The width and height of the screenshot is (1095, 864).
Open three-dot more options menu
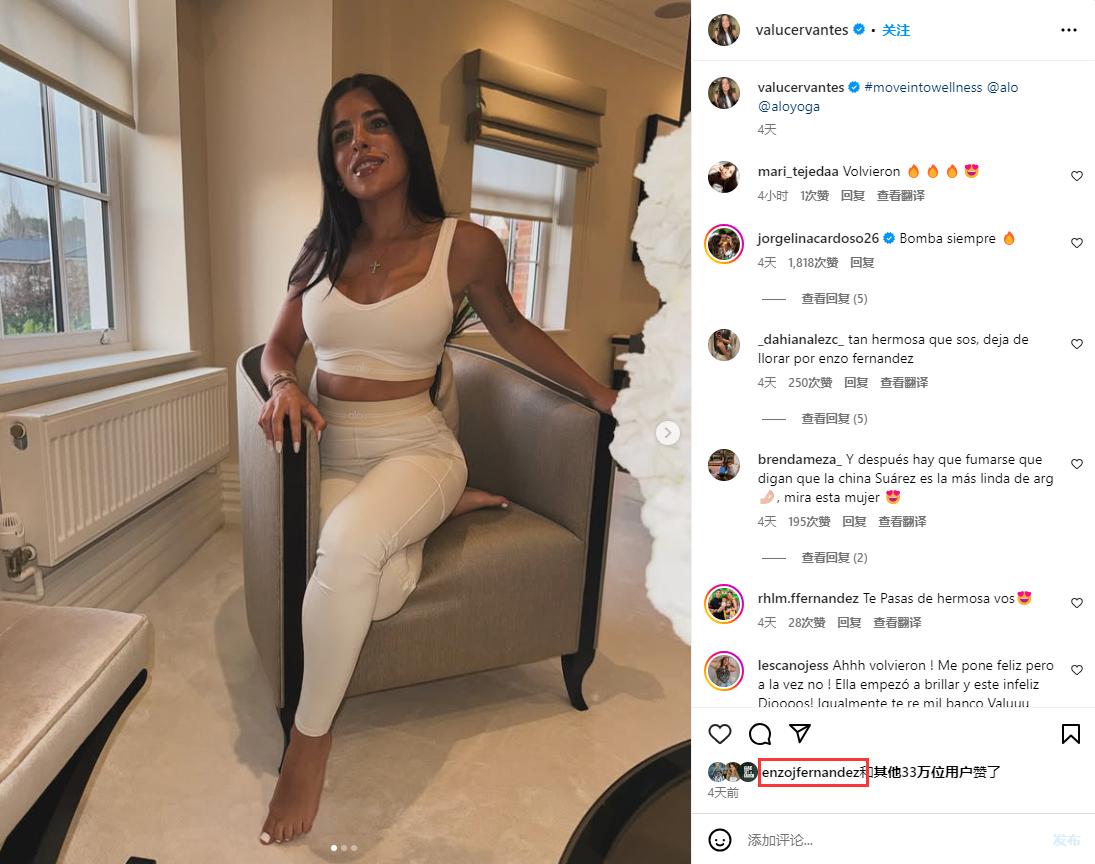point(1068,30)
